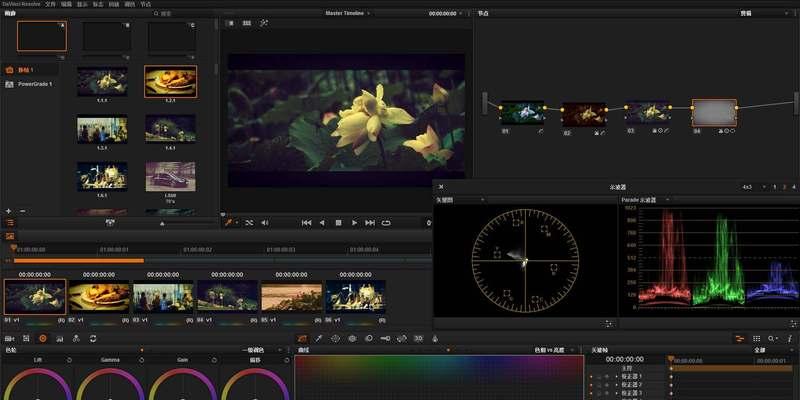Add a new album with plus button

(9, 211)
